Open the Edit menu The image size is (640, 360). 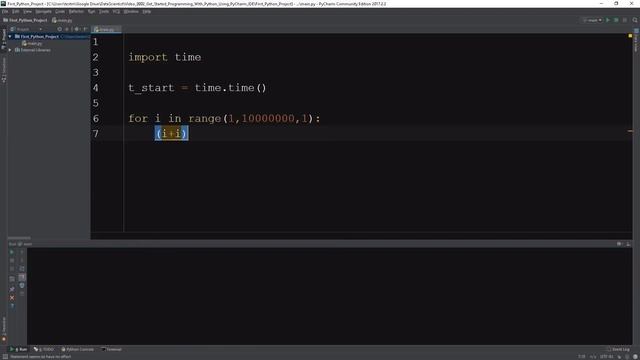pyautogui.click(x=16, y=11)
